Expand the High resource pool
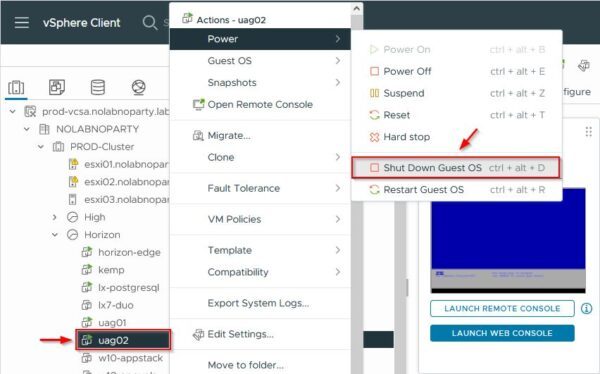 [x=54, y=217]
